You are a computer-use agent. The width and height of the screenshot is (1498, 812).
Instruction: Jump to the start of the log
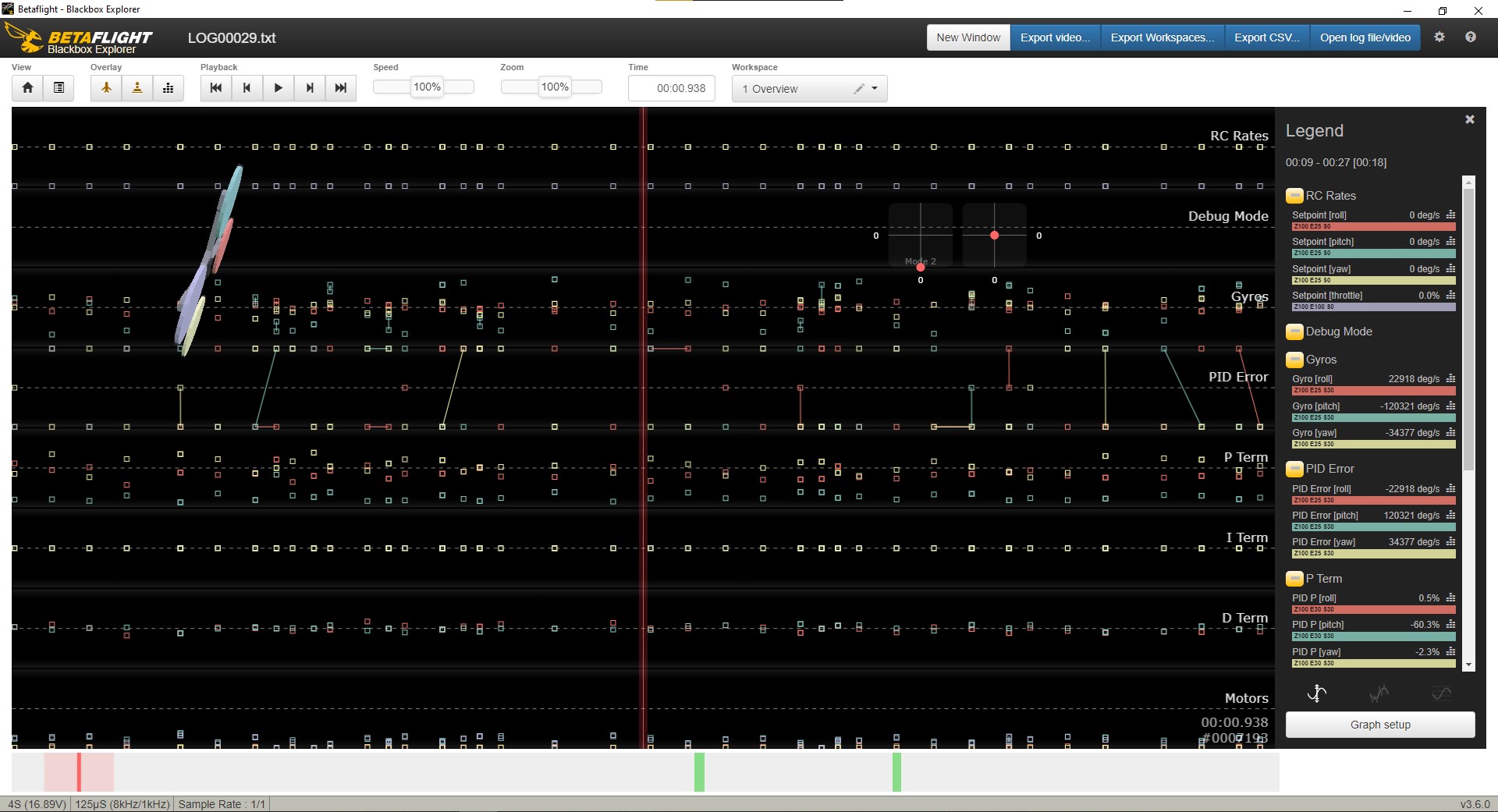click(x=216, y=88)
